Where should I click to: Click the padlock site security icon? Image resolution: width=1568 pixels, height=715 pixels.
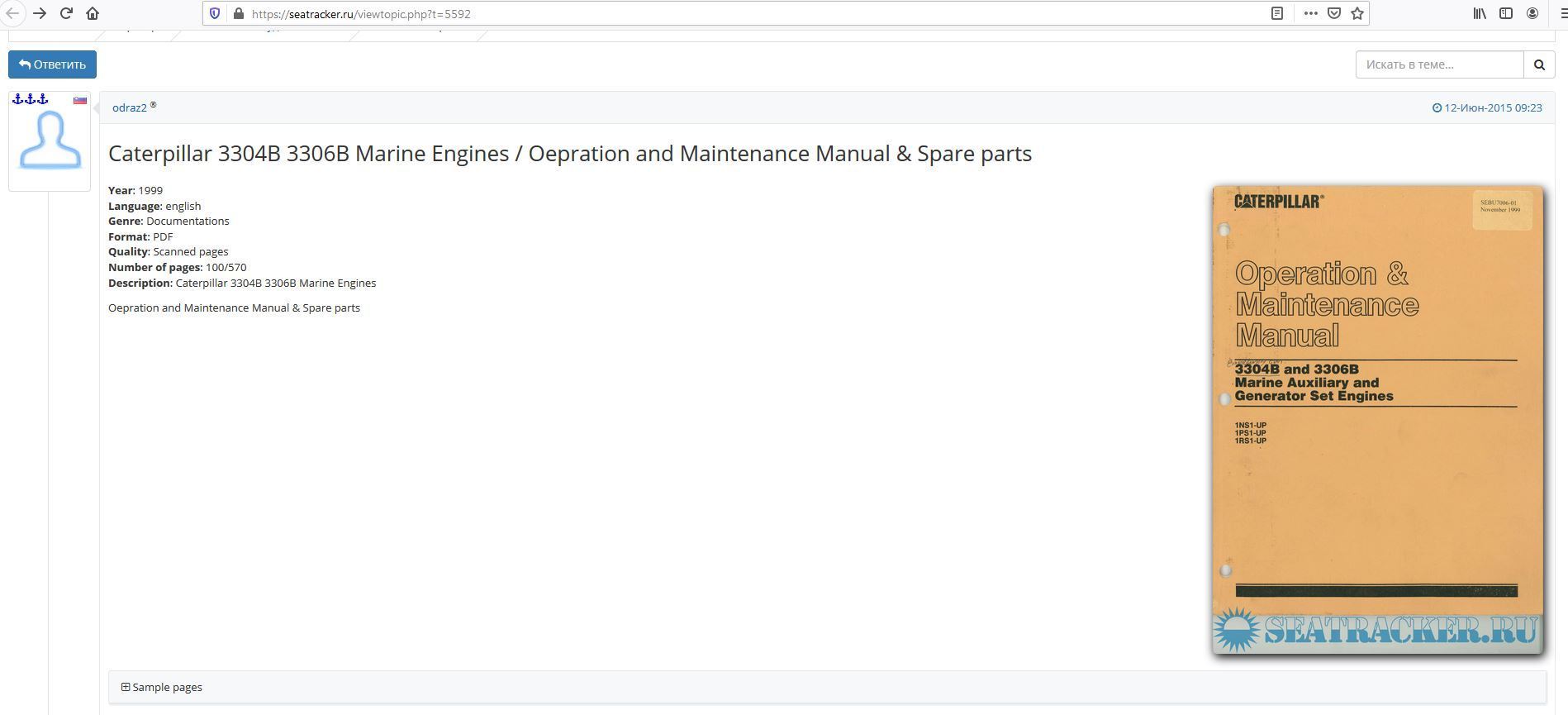coord(238,13)
